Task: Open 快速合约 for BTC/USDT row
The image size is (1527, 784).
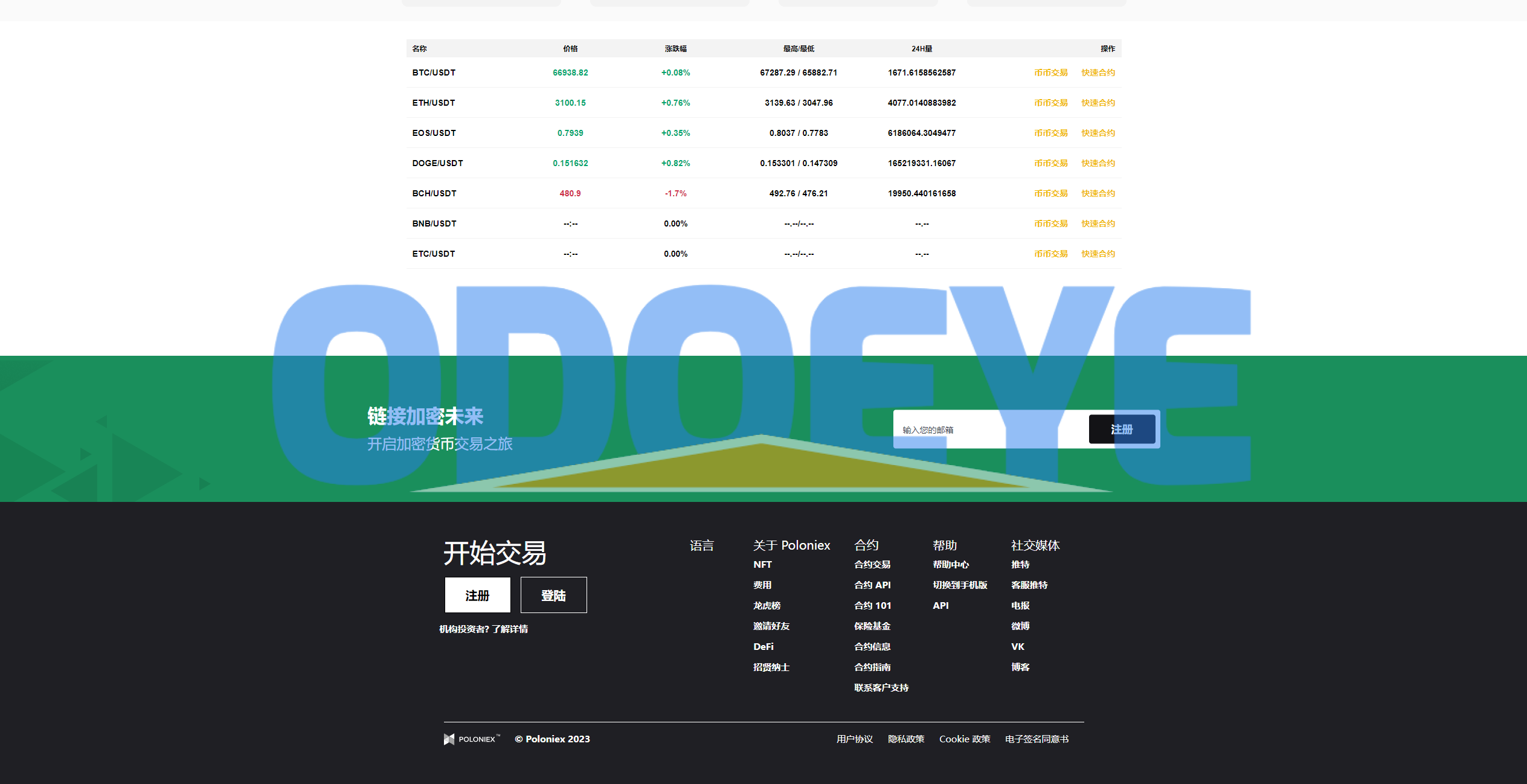Action: tap(1098, 72)
